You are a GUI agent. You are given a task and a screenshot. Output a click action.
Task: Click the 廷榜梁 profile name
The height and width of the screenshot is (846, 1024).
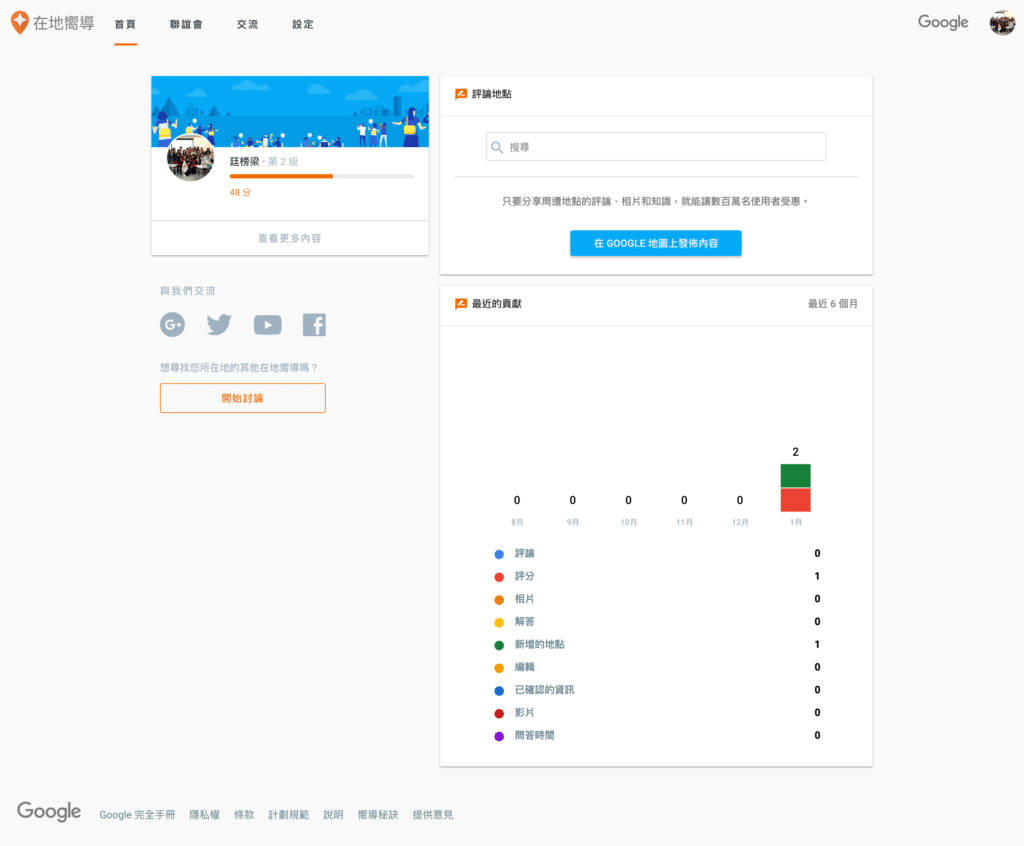pyautogui.click(x=244, y=161)
